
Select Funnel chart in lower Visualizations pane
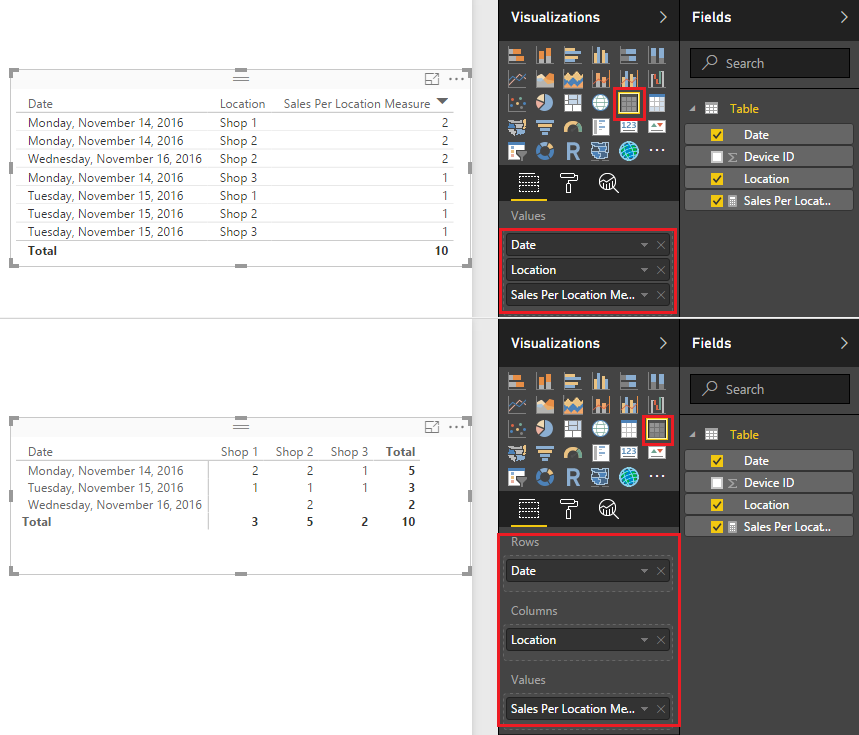(x=545, y=453)
